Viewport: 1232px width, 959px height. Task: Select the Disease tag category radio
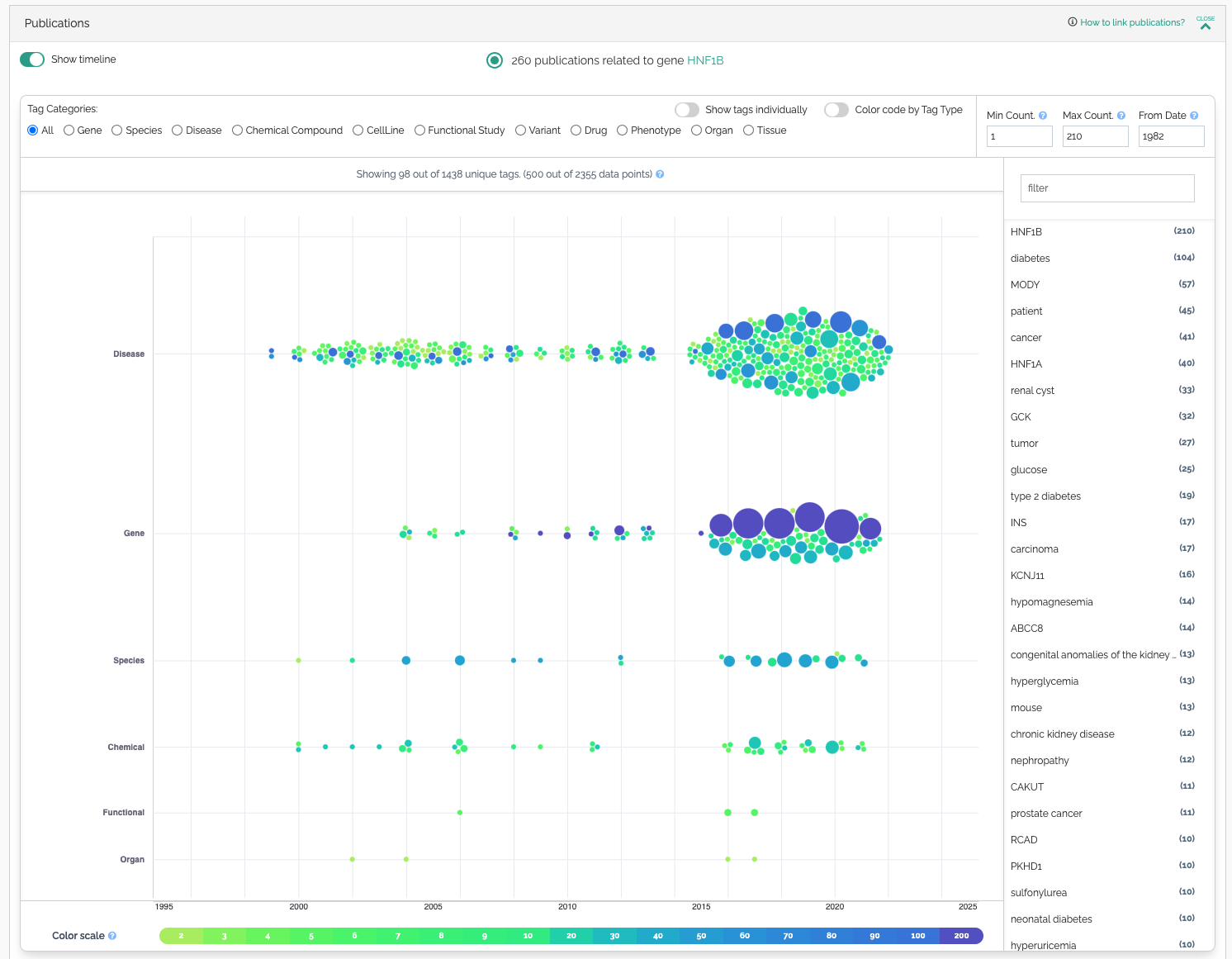[177, 131]
